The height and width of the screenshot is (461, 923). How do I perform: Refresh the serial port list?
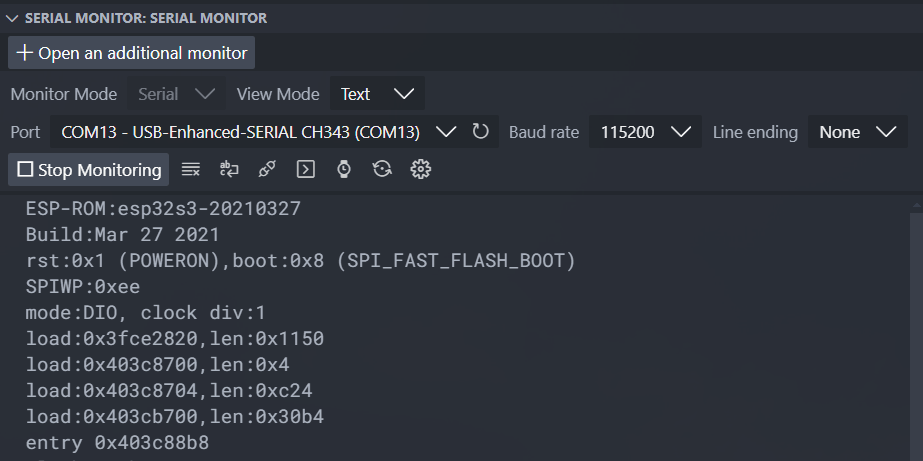pos(480,131)
